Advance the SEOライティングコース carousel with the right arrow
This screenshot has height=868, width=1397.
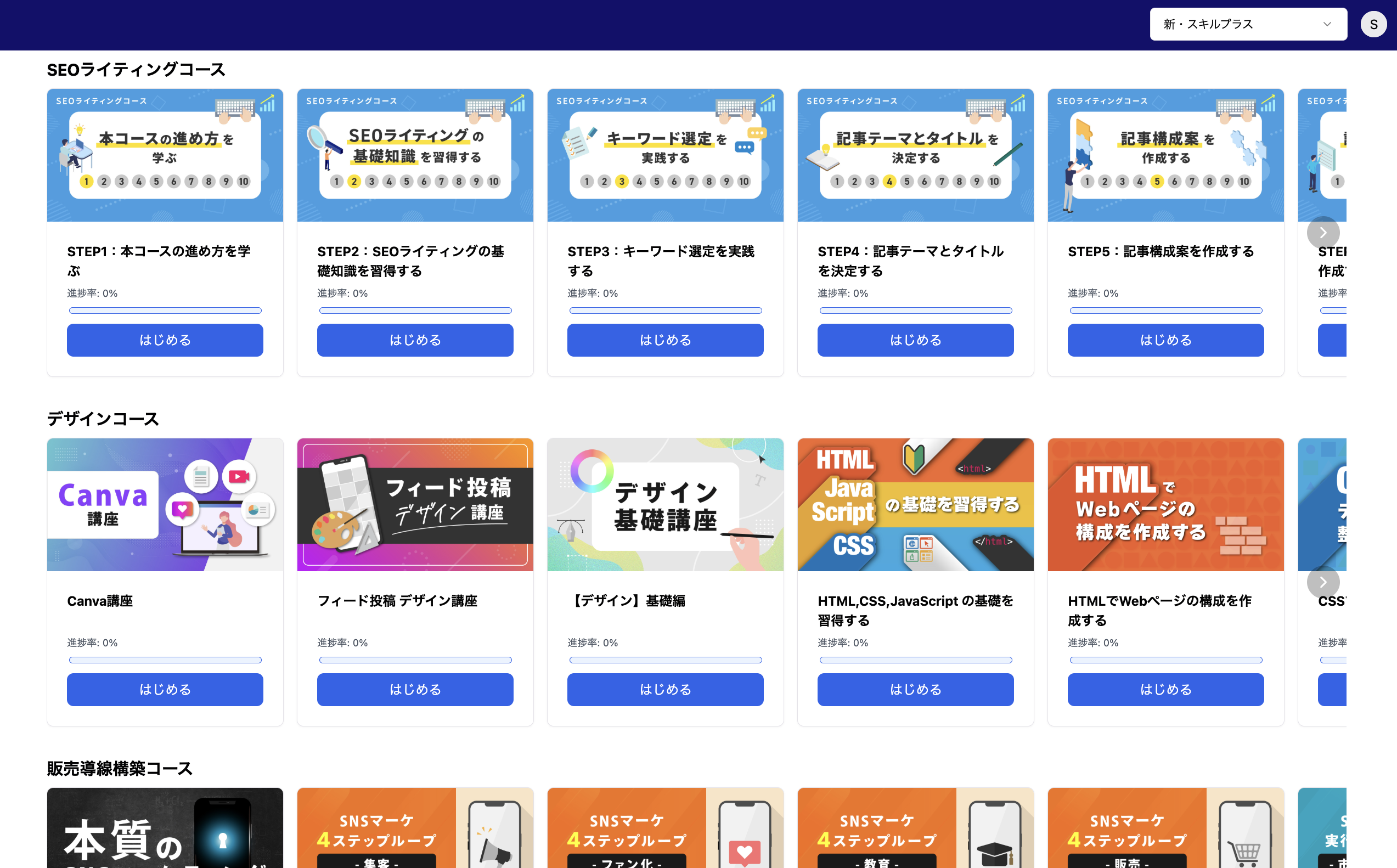point(1323,233)
